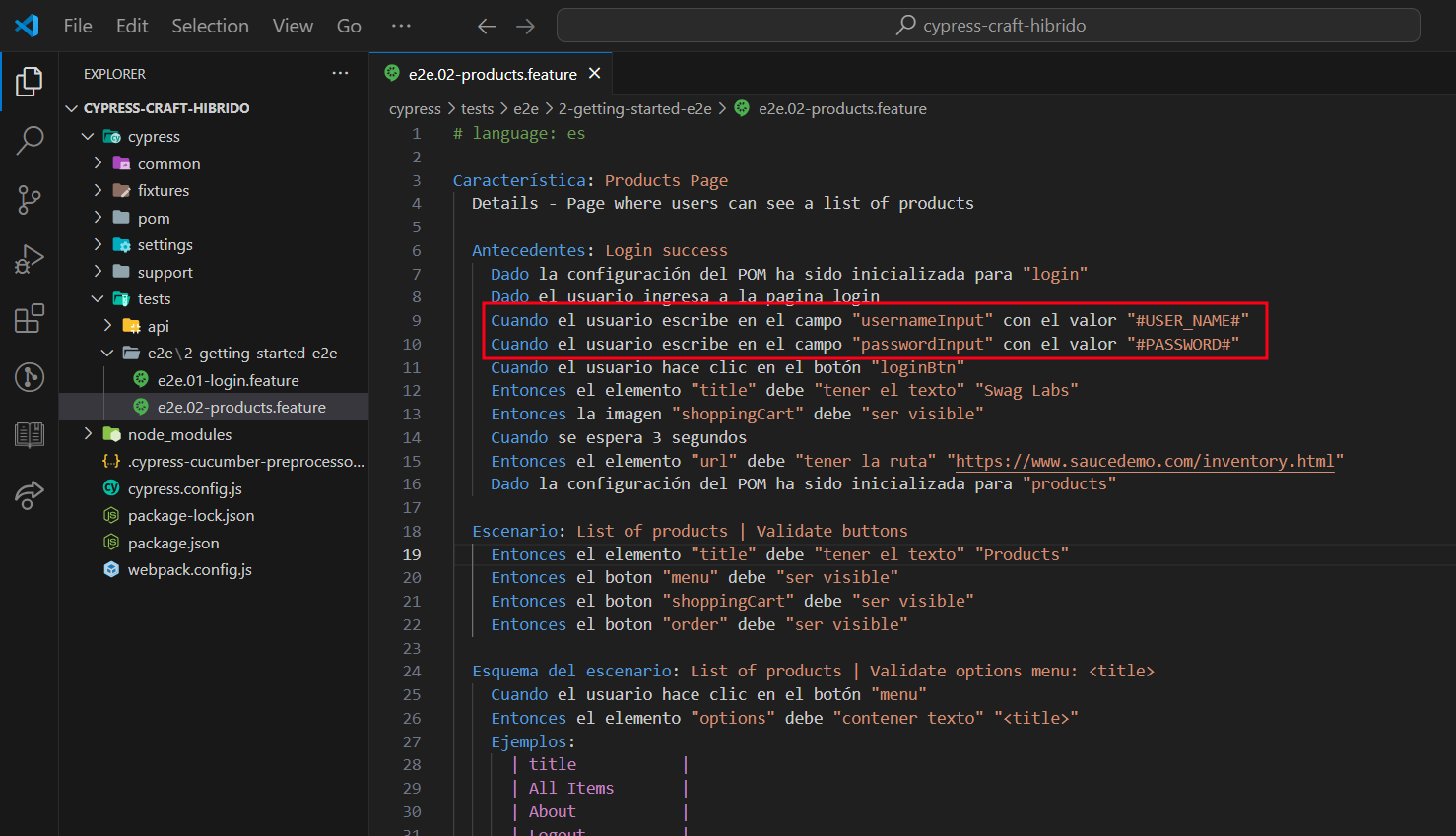Collapse the tests folder
Viewport: 1456px width, 836px height.
pos(98,298)
